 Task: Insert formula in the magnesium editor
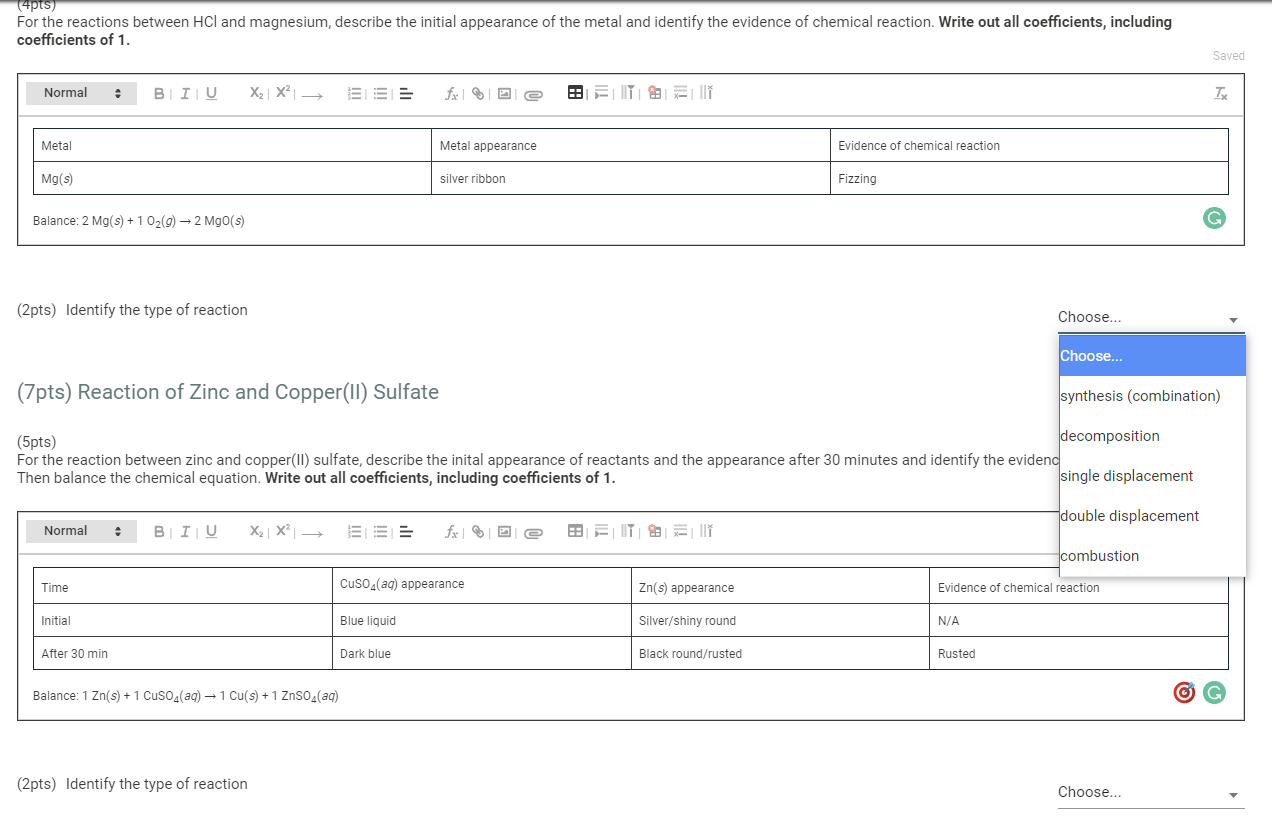click(x=452, y=94)
